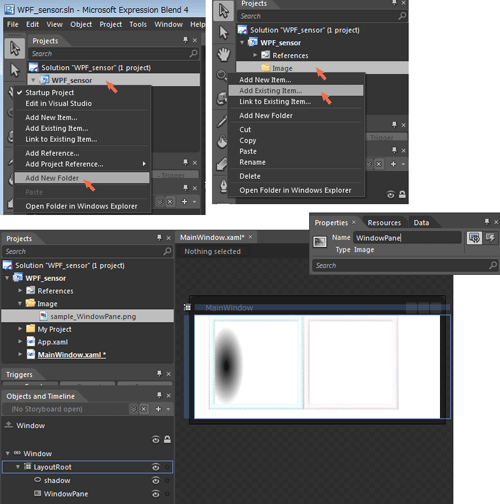The image size is (500, 504).
Task: Click the plus button next to No Storyboard open
Action: (x=158, y=409)
